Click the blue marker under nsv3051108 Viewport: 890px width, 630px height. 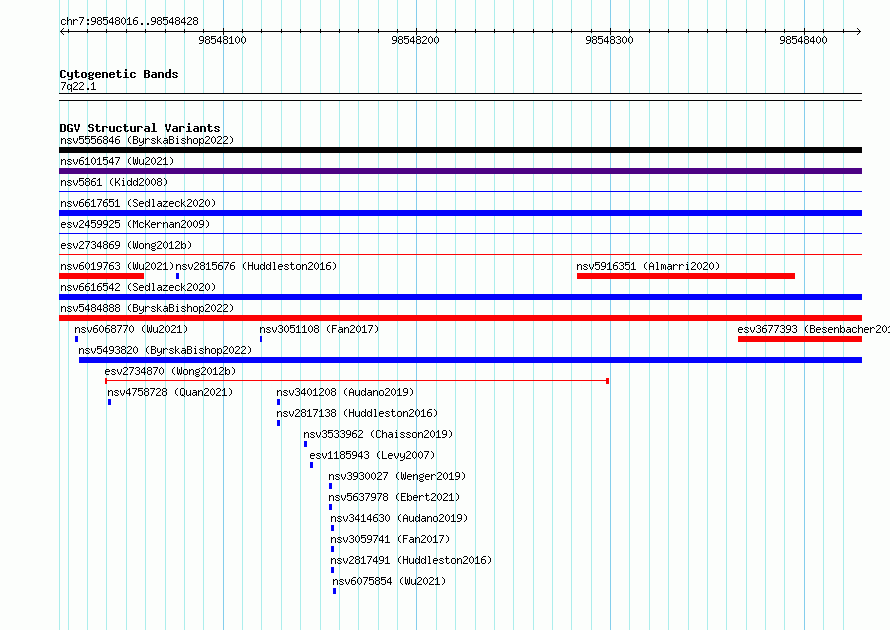[x=261, y=339]
